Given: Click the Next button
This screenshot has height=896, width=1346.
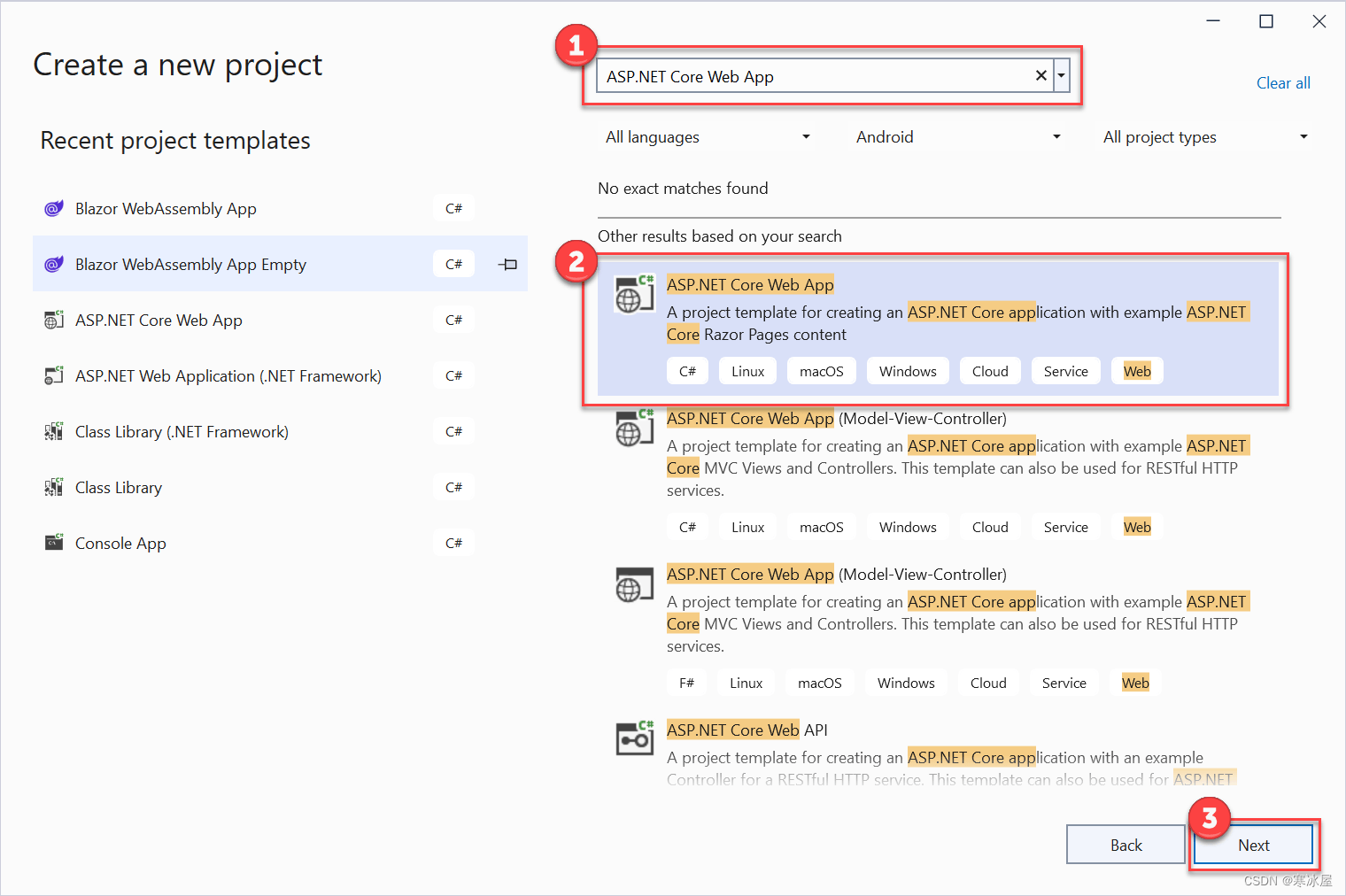Looking at the screenshot, I should coord(1253,845).
